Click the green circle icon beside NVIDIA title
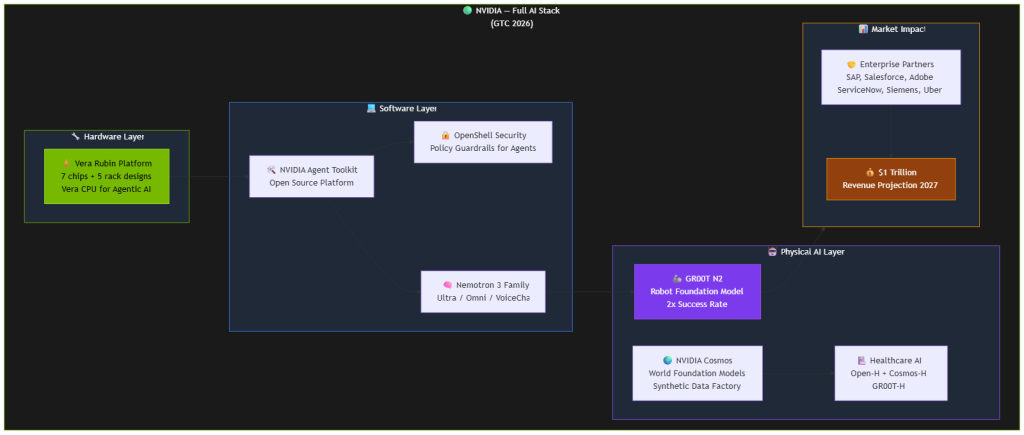The height and width of the screenshot is (435, 1024). pos(467,10)
